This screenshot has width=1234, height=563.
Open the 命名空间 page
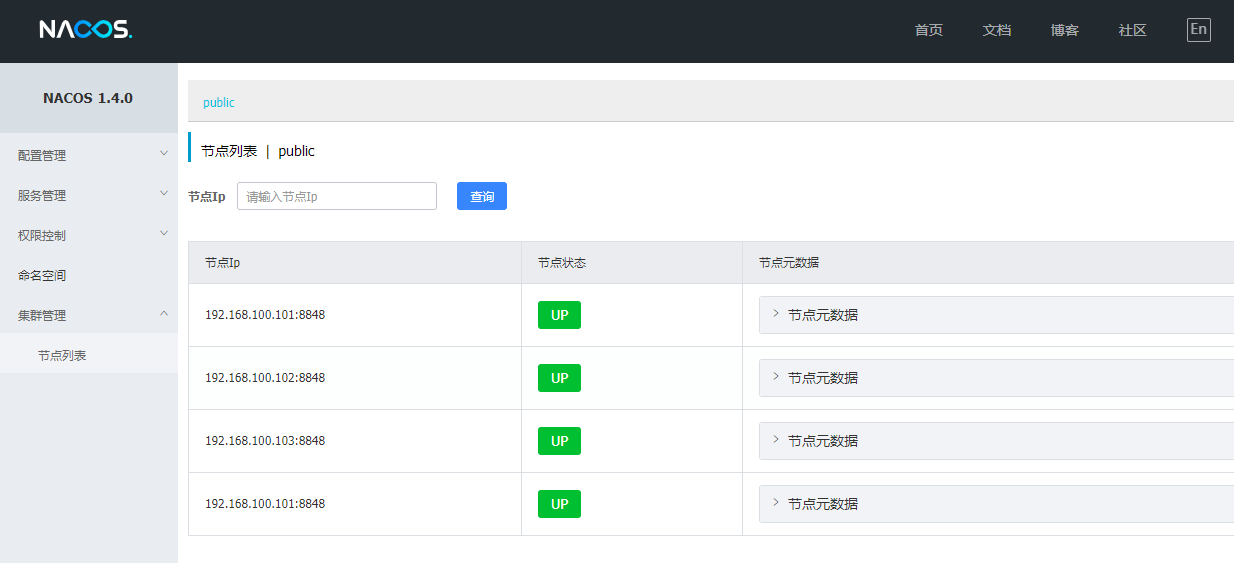click(x=42, y=275)
